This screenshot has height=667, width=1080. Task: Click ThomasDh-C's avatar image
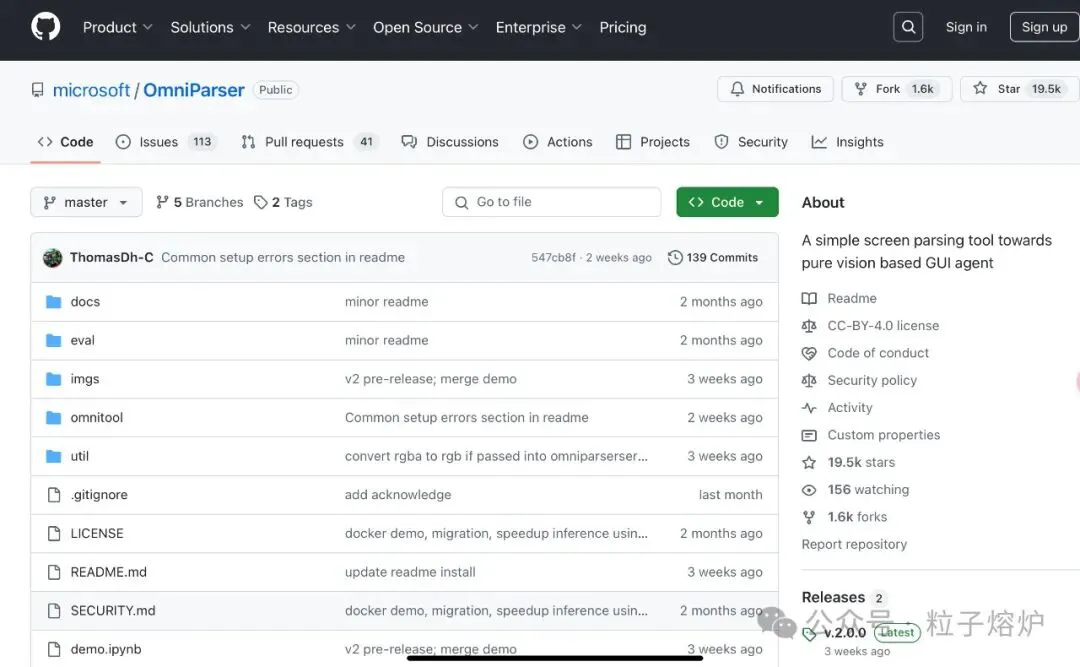click(52, 258)
